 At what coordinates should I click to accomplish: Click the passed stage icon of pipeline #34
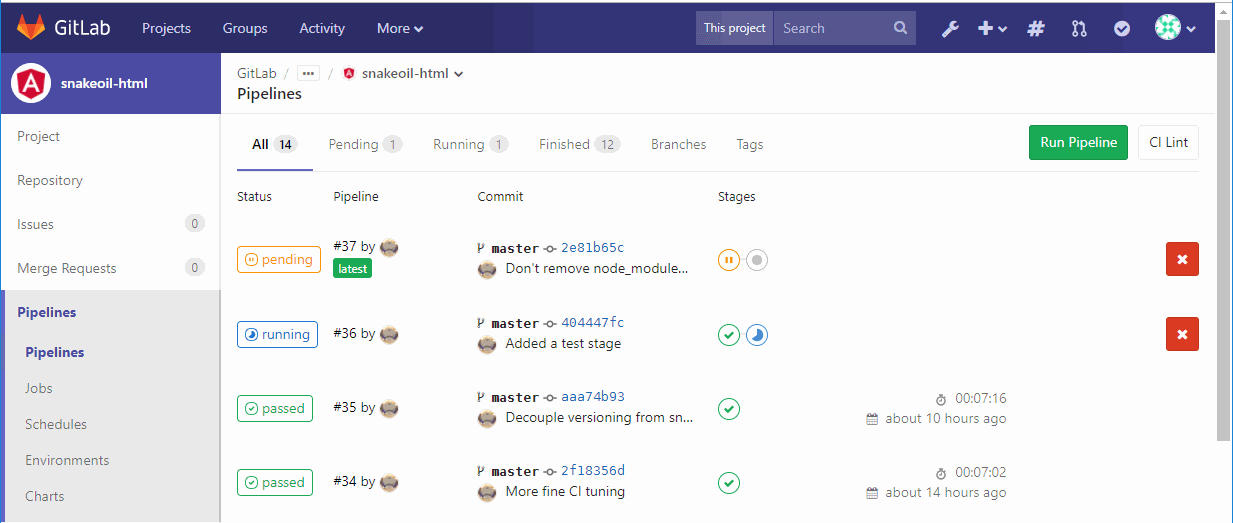click(x=729, y=483)
